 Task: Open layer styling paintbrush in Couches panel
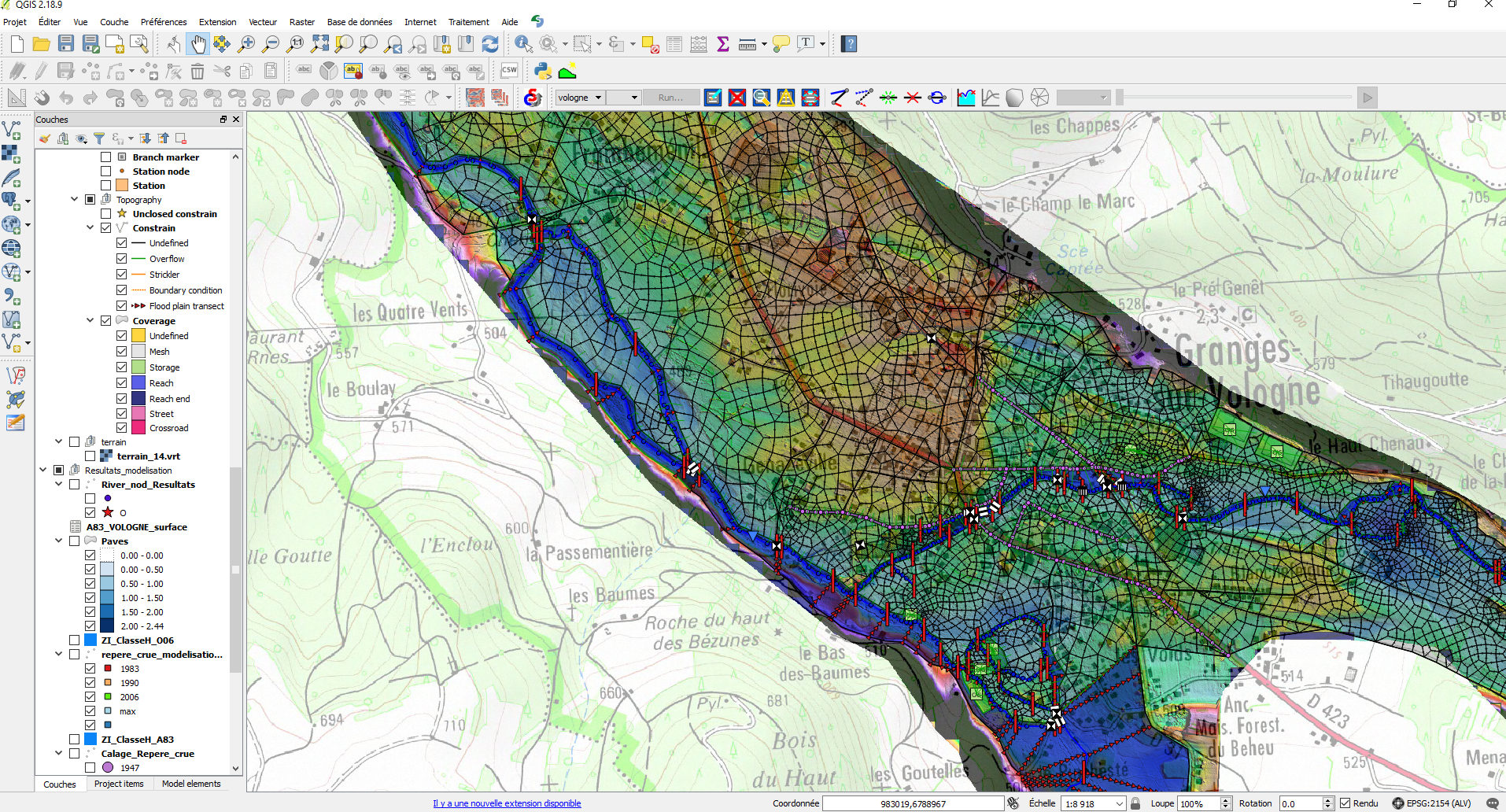pyautogui.click(x=45, y=138)
